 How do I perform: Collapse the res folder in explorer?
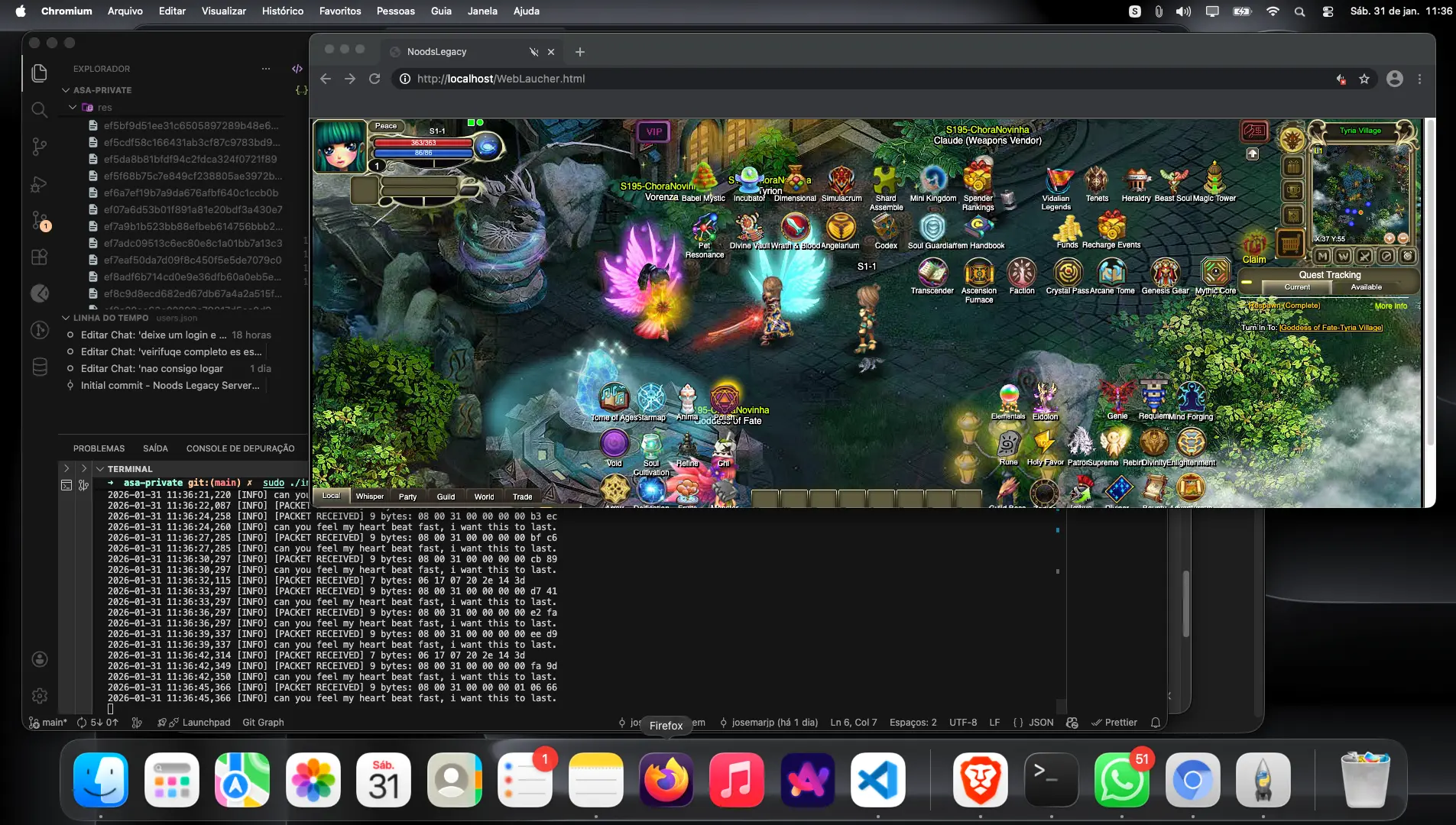[x=73, y=108]
